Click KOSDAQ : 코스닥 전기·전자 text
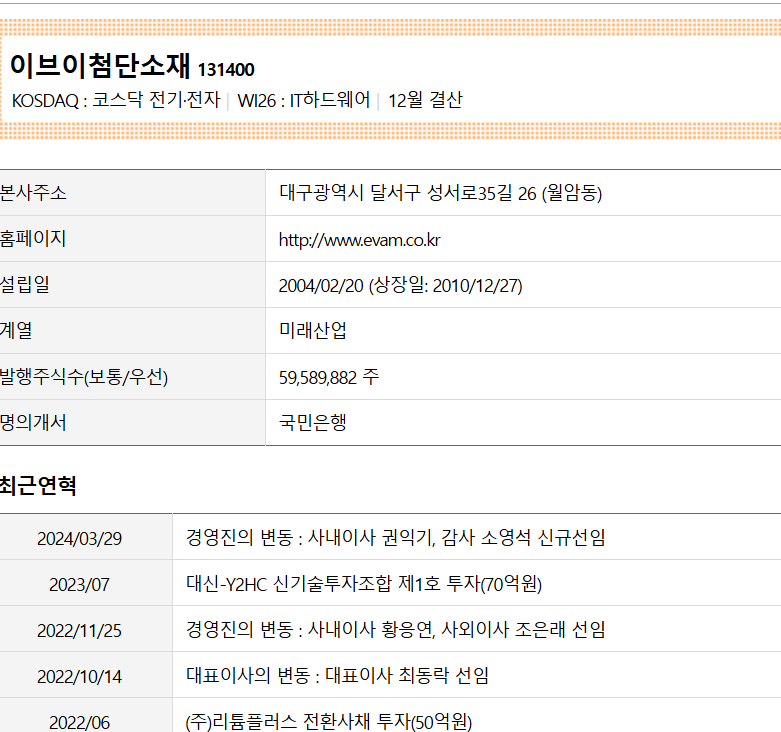Screen dimensions: 781x732 116,100
